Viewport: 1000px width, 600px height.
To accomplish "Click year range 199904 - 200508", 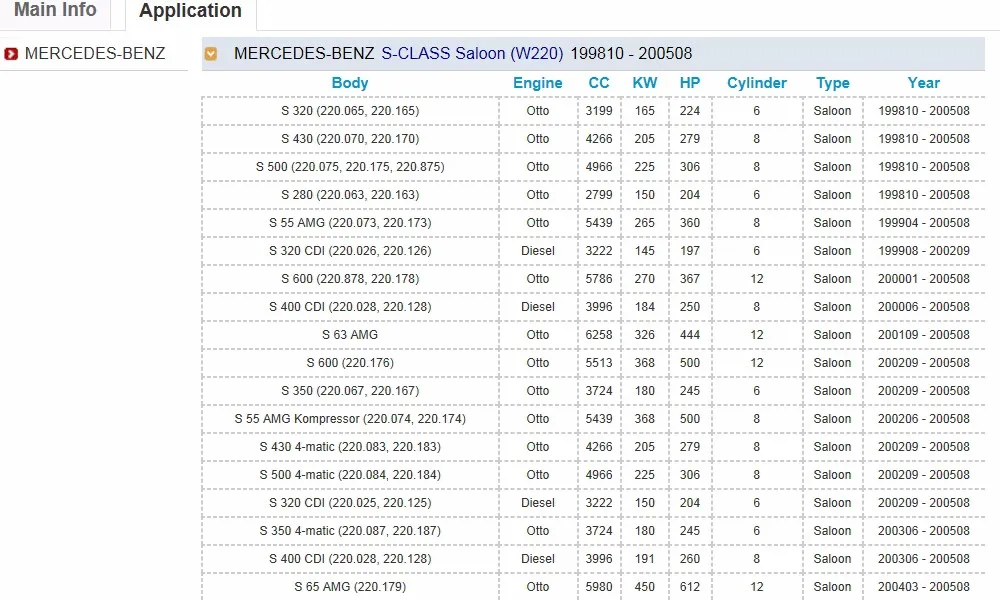I will [x=923, y=223].
